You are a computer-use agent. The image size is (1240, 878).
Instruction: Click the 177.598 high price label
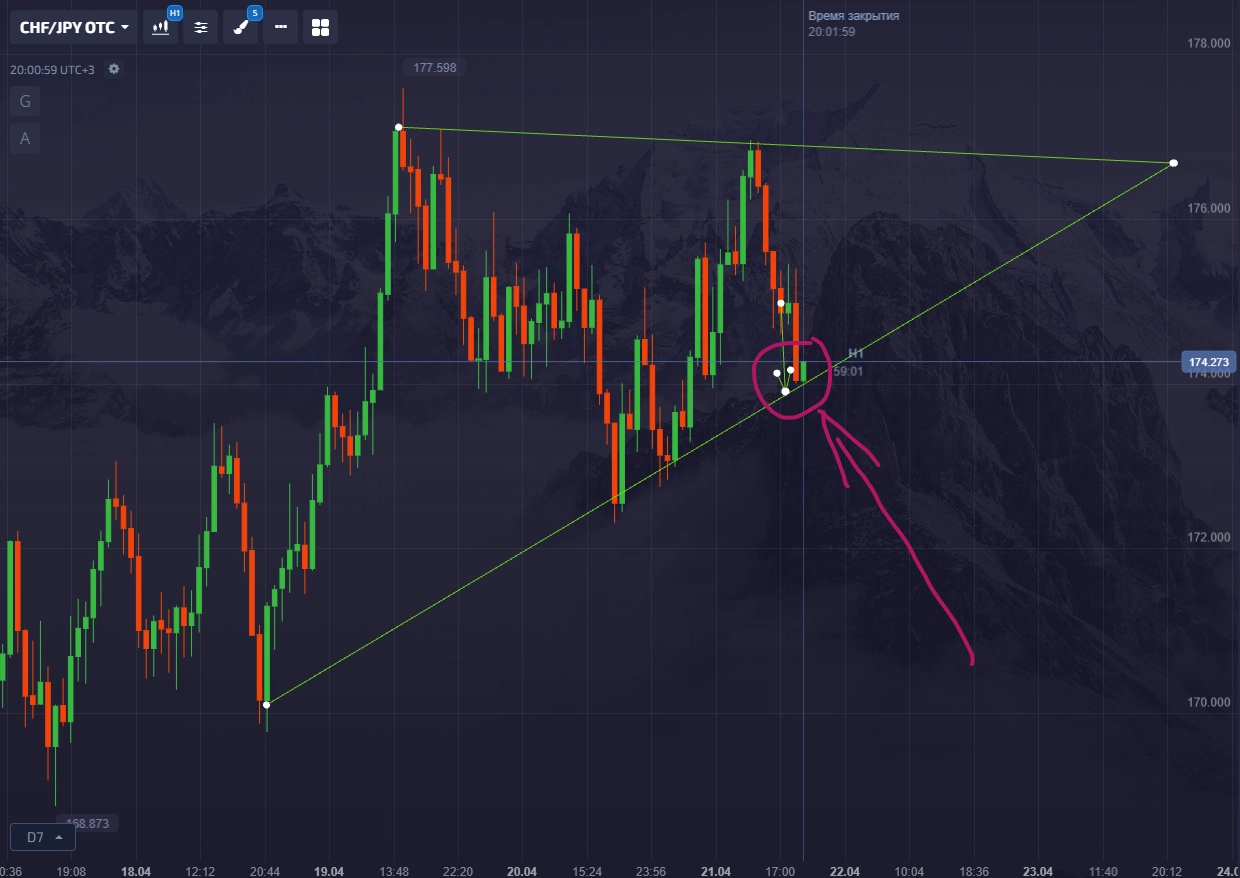tap(434, 68)
